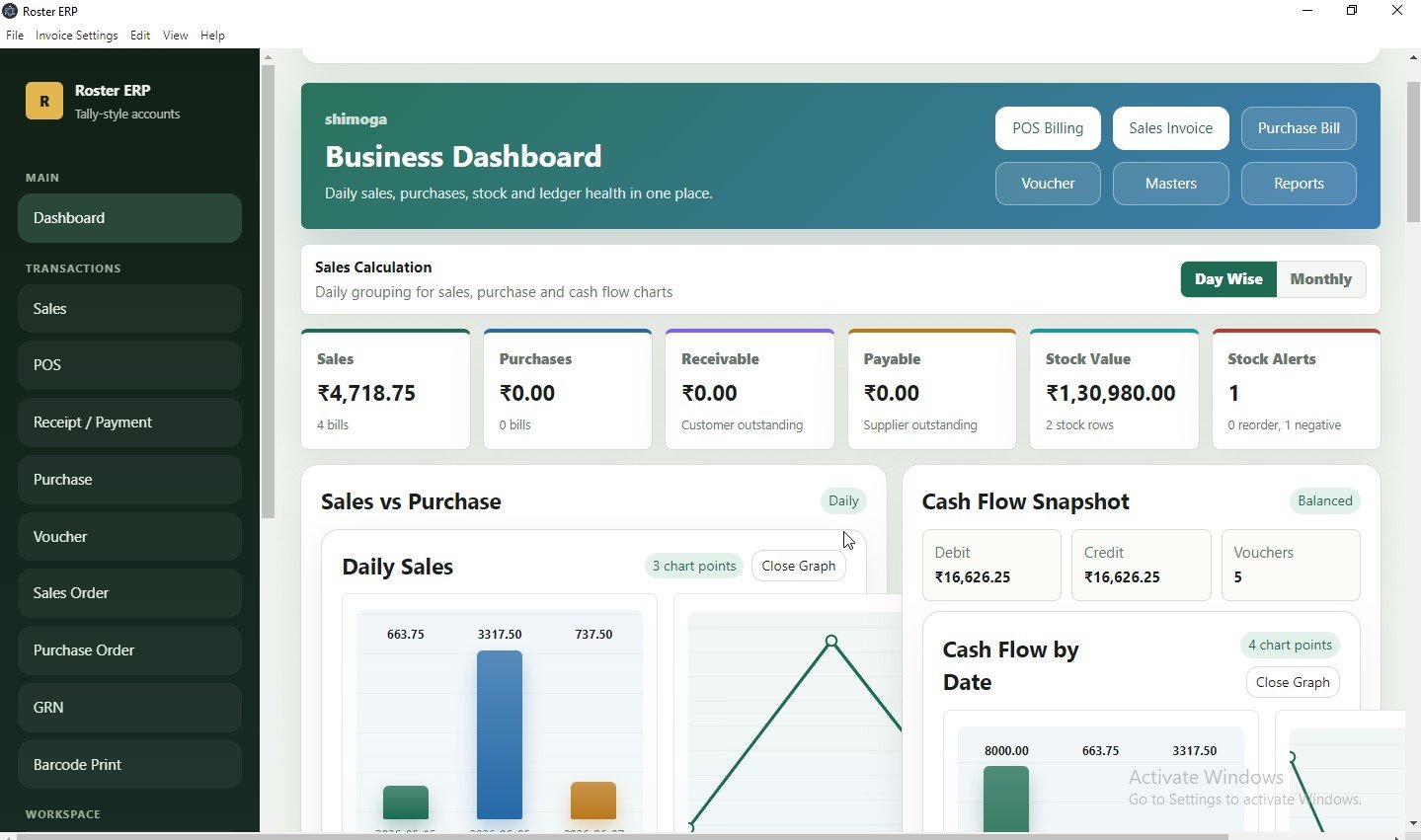Click the horizontal scrollbar at the bottom
The width and height of the screenshot is (1421, 840).
coord(622,836)
